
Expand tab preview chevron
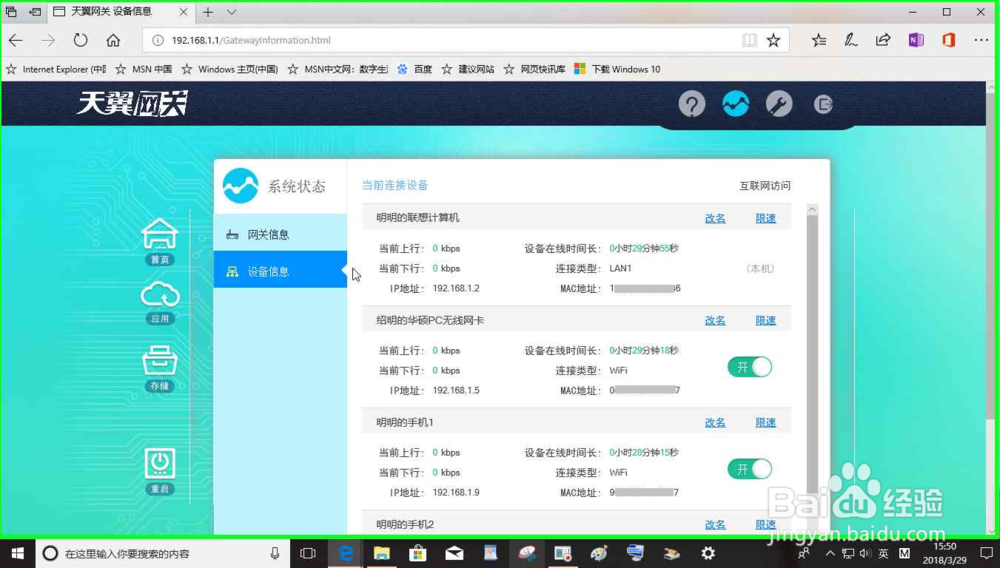coord(232,12)
